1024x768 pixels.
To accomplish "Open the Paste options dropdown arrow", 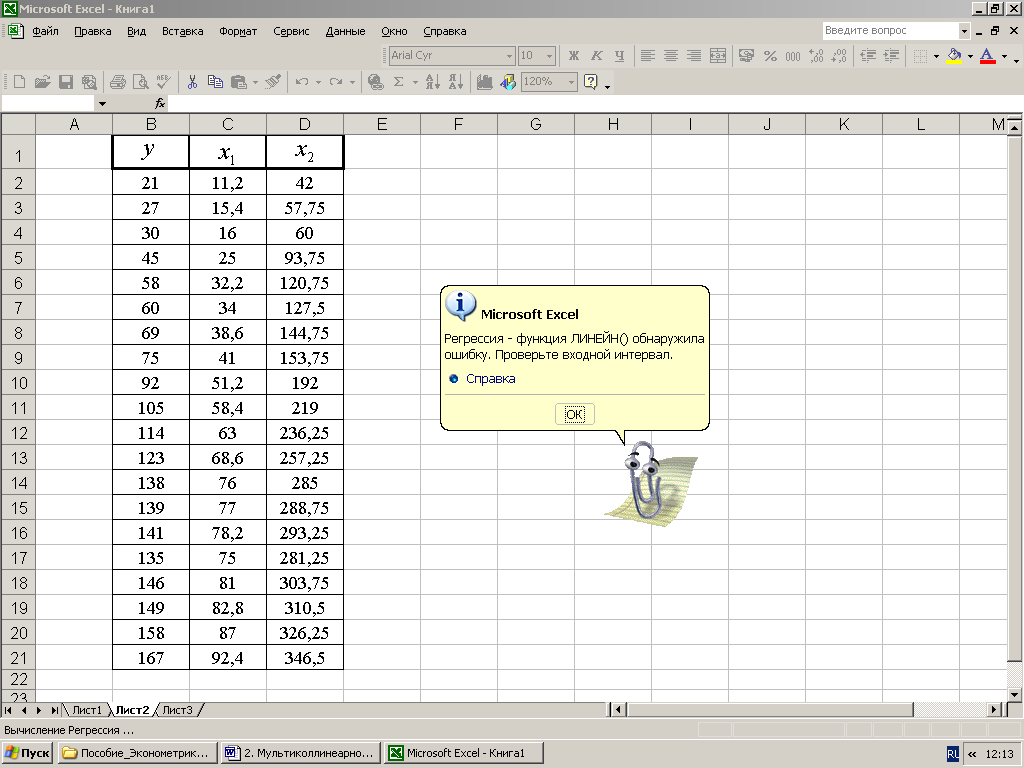I will click(255, 82).
